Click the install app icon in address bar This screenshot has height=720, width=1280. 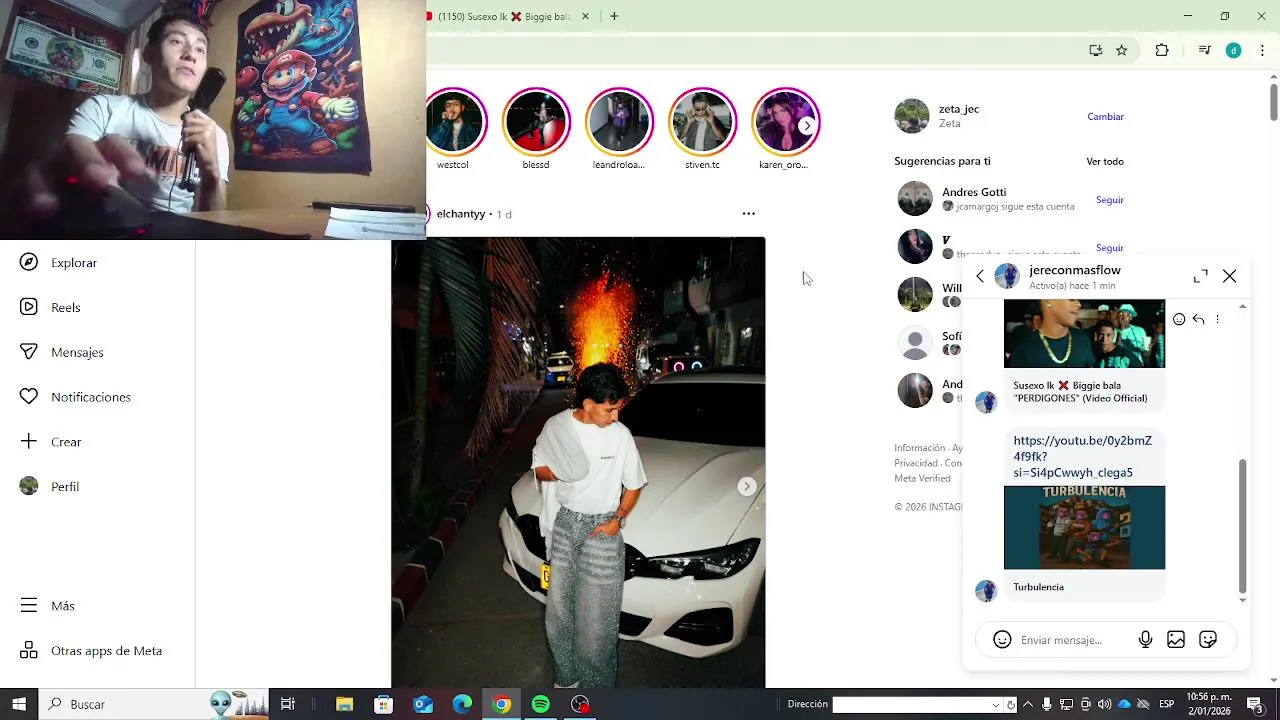(1096, 50)
